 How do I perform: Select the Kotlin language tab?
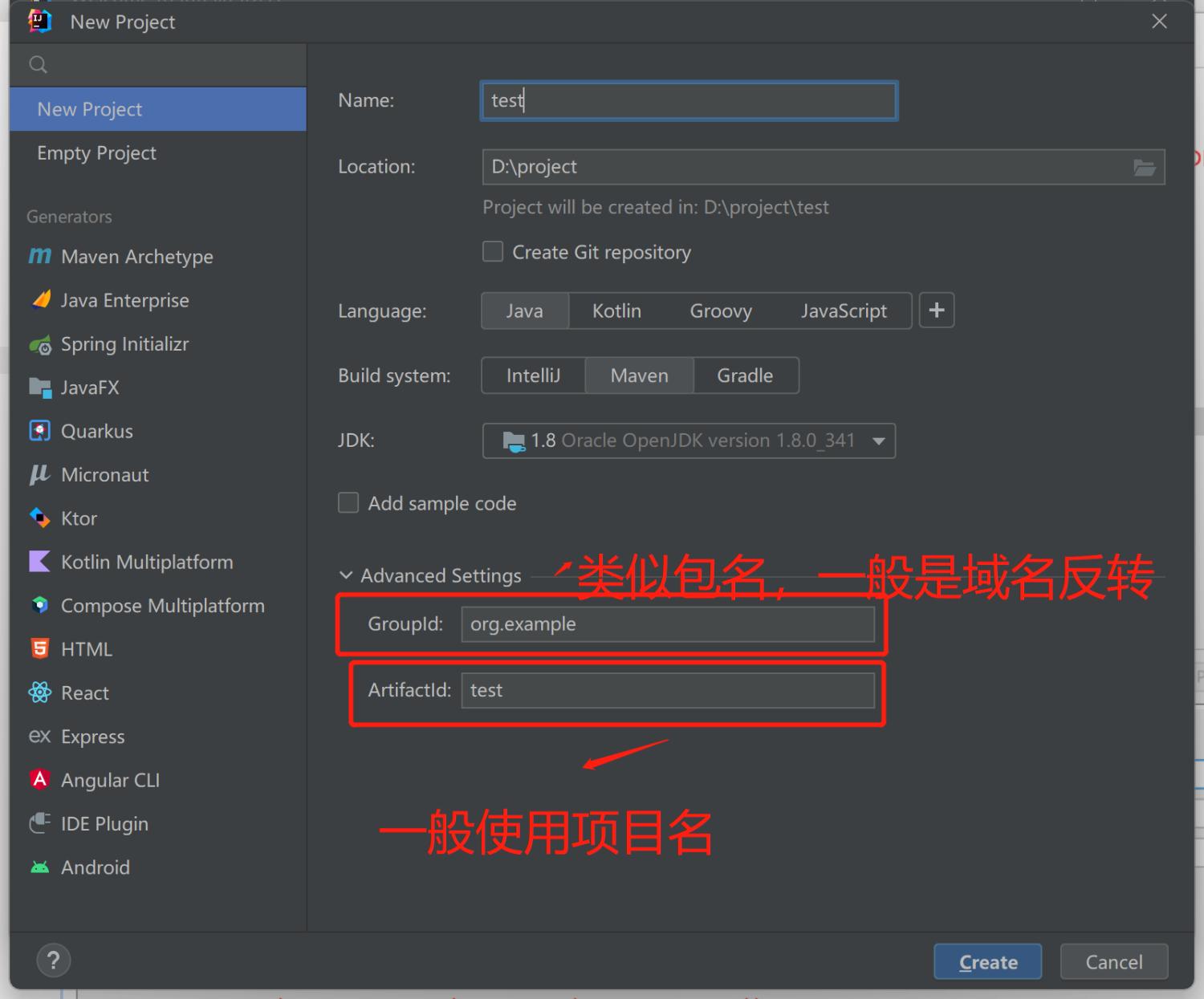616,311
